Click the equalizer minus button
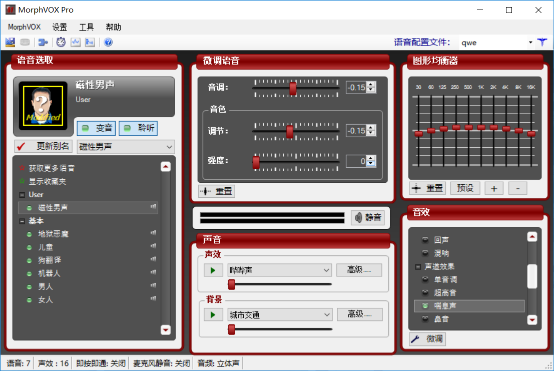 click(x=518, y=188)
